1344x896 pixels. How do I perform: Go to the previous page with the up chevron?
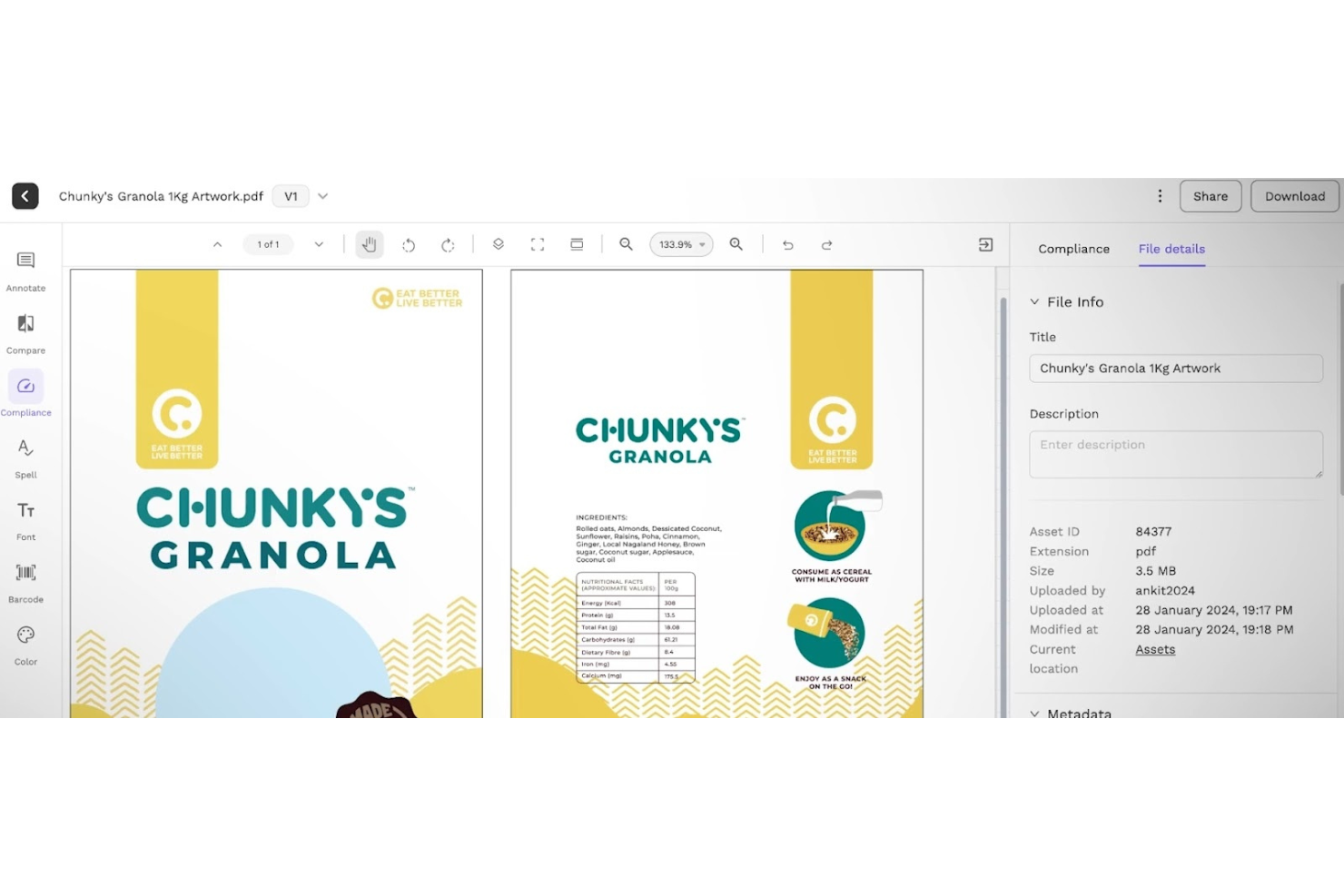pos(218,244)
